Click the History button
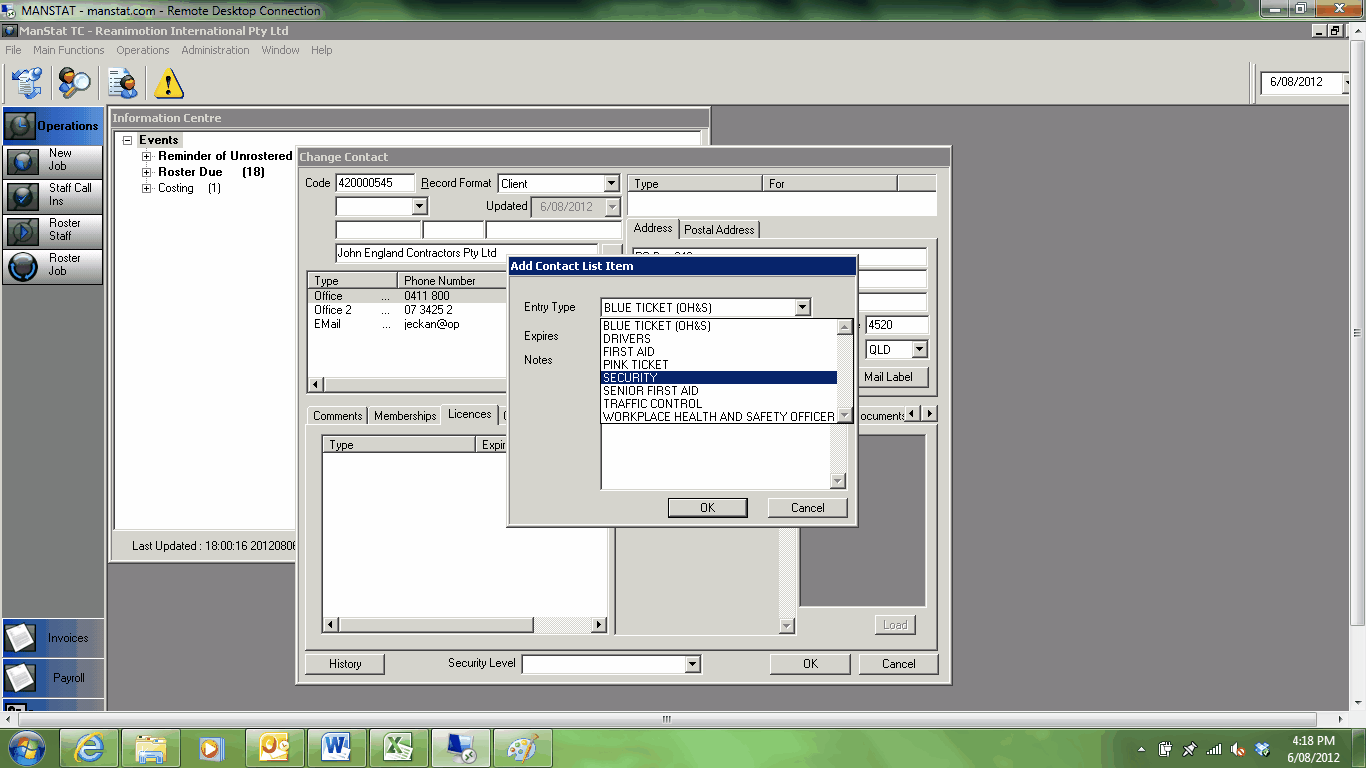This screenshot has height=768, width=1366. 345,664
